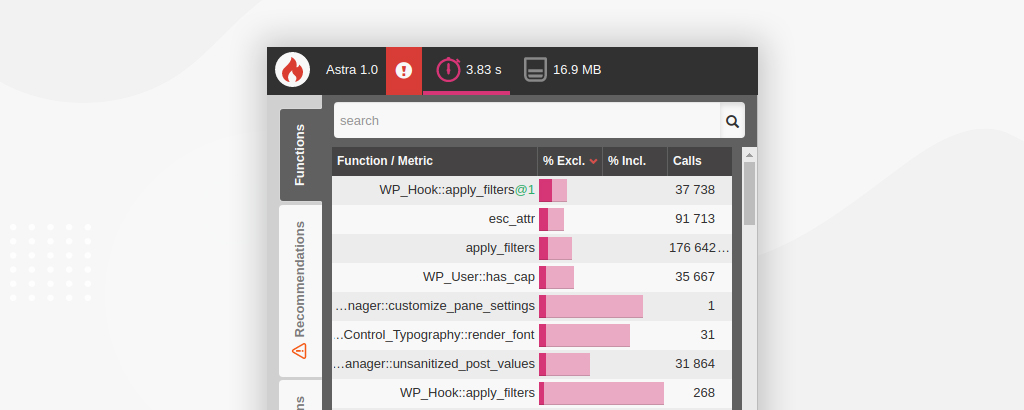Select the unsanitized_post_values function row
The height and width of the screenshot is (410, 1024).
point(532,364)
